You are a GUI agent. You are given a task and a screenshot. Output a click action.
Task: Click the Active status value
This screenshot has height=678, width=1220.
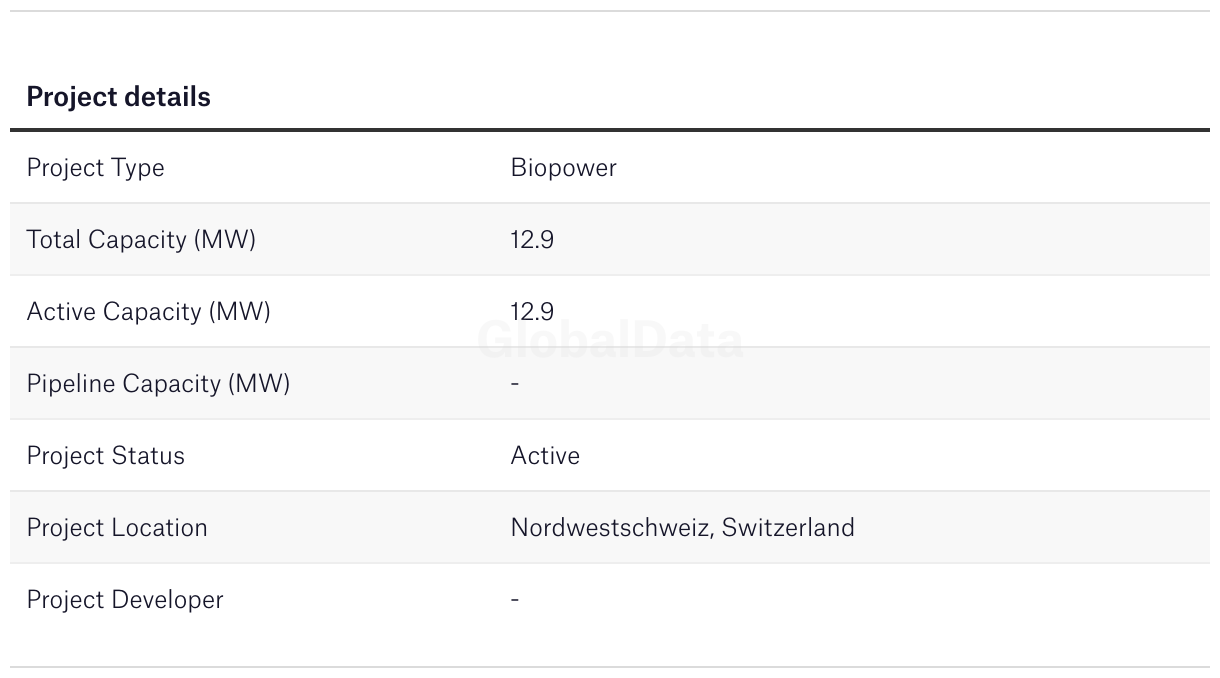click(x=545, y=456)
